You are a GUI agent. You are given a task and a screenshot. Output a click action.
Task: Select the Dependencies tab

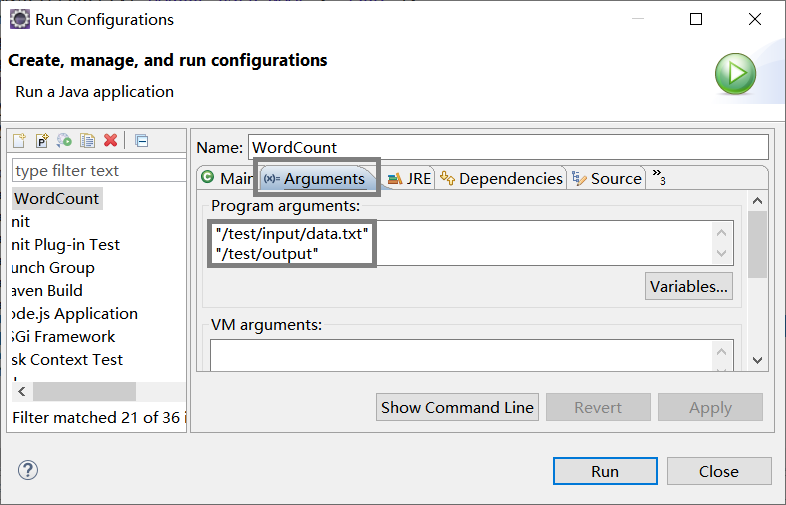[x=501, y=178]
